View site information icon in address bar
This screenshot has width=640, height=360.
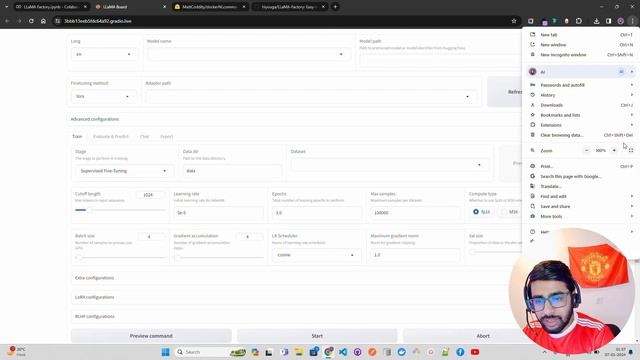pyautogui.click(x=58, y=21)
